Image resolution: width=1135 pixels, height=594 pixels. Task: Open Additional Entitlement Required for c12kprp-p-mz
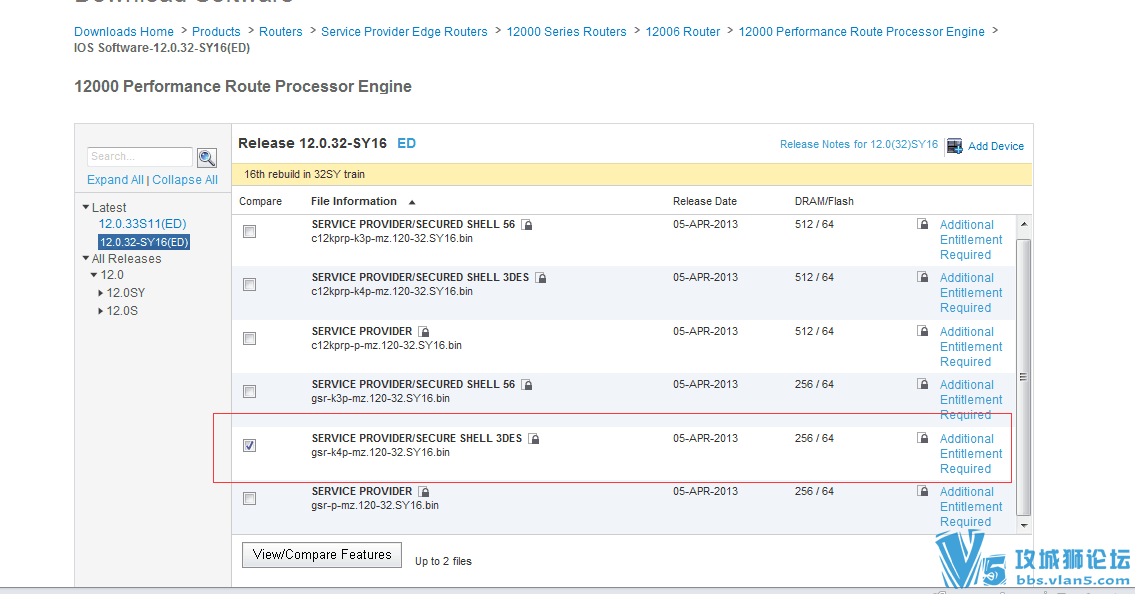[x=971, y=347]
